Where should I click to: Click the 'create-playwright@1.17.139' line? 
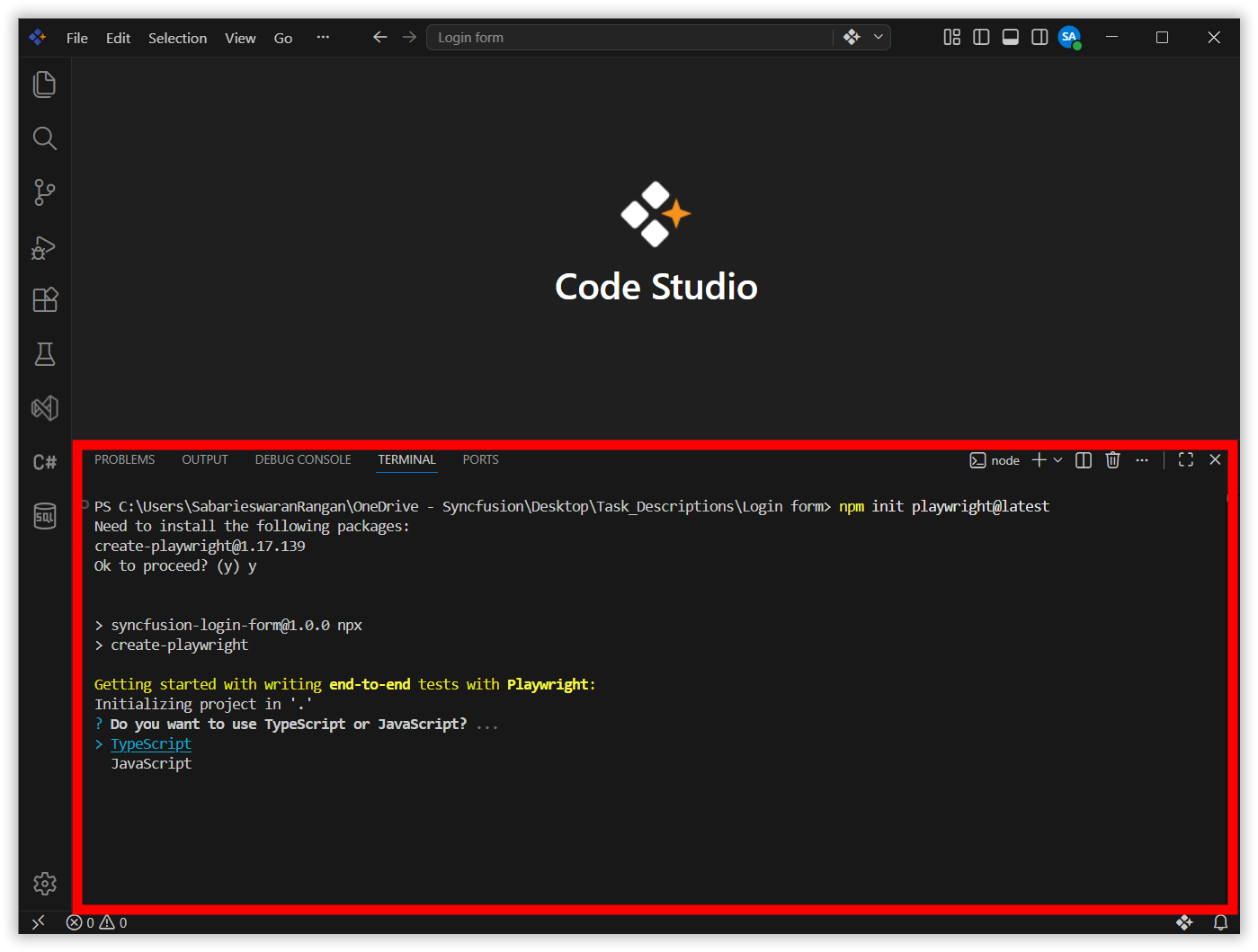200,546
